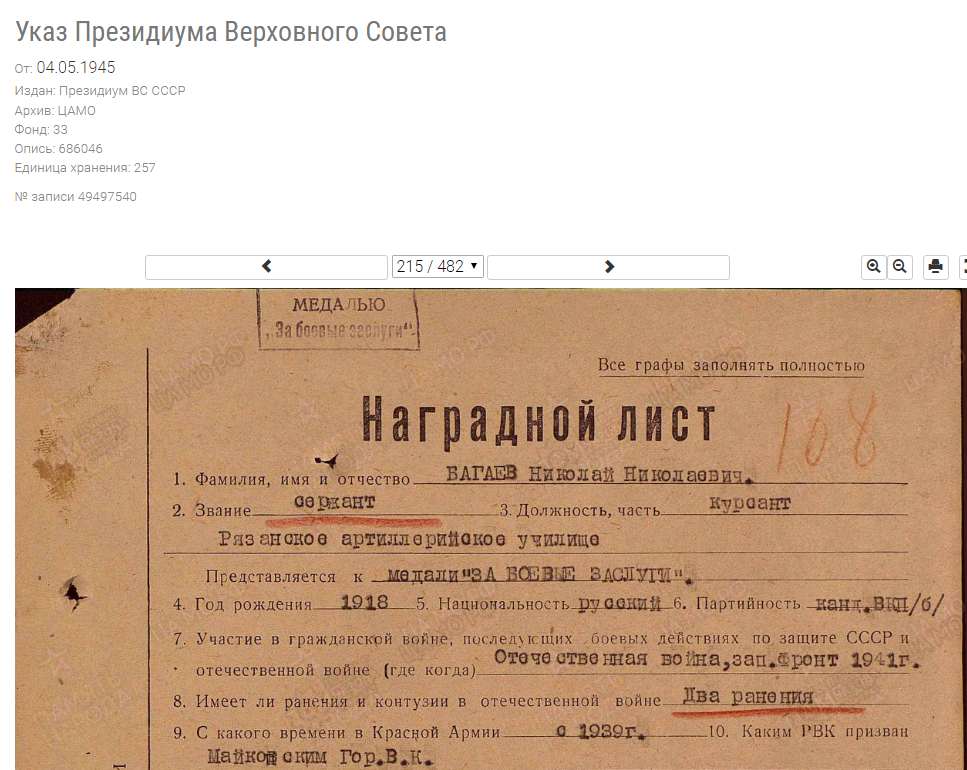Screen dimensions: 967x770
Task: Select the heading Указ Президиума Верховного Совета
Action: [x=231, y=32]
